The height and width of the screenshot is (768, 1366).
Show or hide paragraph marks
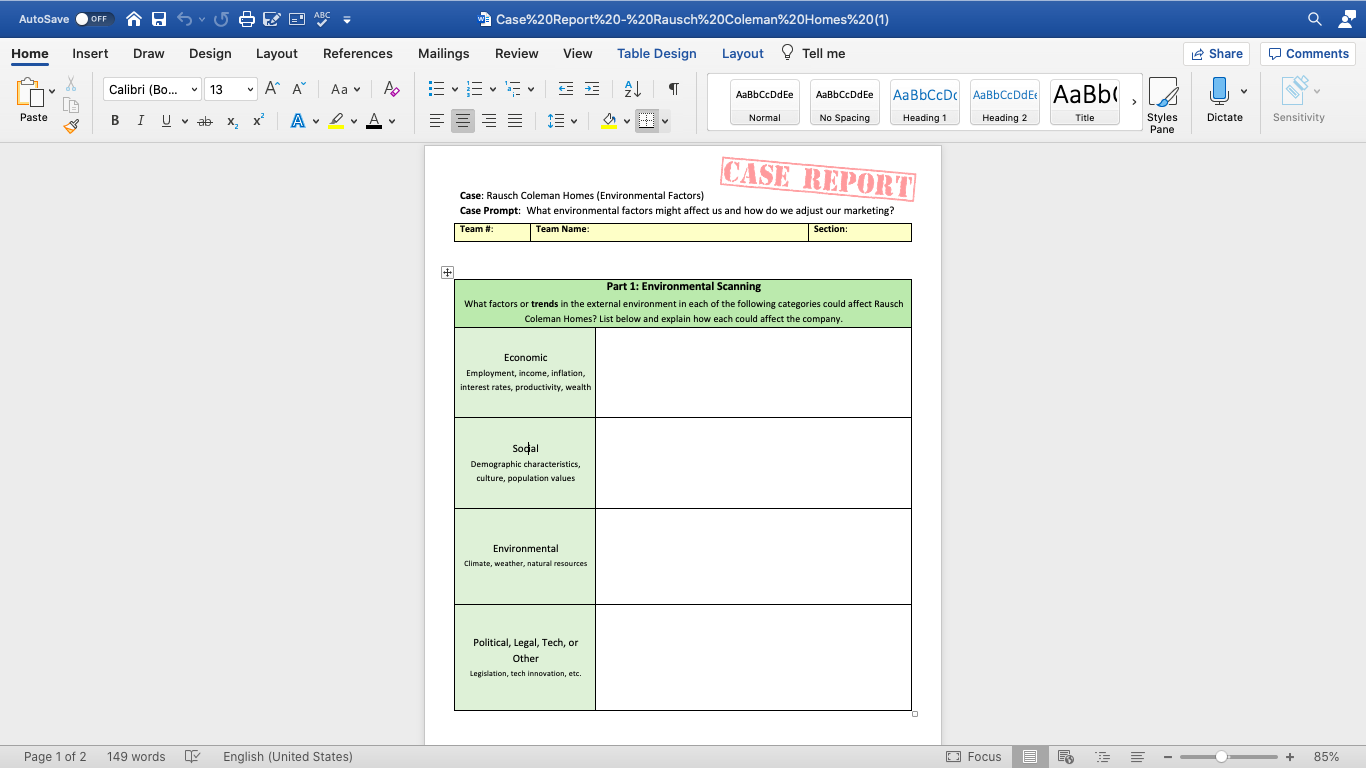click(x=673, y=89)
